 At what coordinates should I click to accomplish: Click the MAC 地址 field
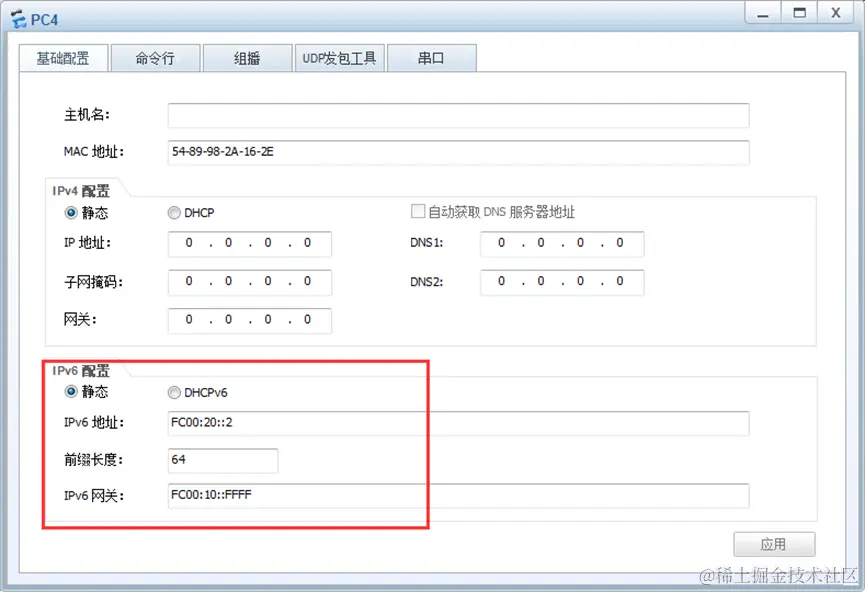(x=458, y=152)
